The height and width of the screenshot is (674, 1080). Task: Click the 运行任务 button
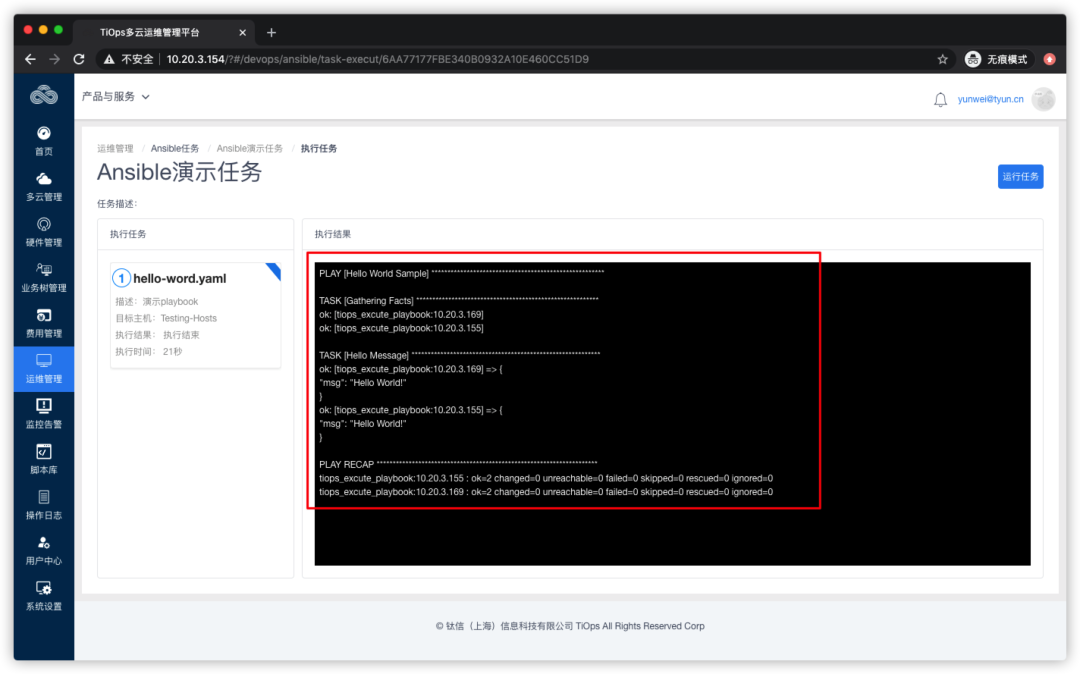[x=1020, y=176]
